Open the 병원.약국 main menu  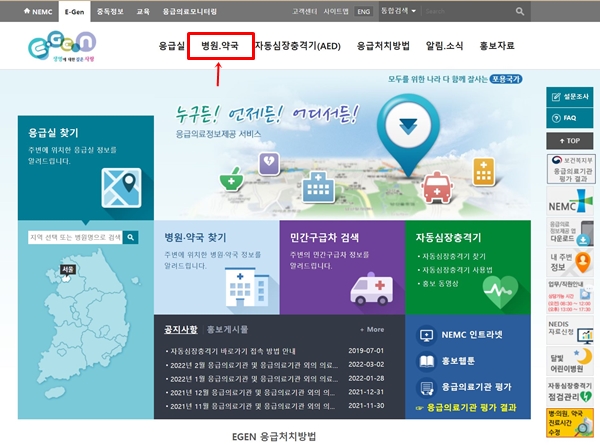220,46
